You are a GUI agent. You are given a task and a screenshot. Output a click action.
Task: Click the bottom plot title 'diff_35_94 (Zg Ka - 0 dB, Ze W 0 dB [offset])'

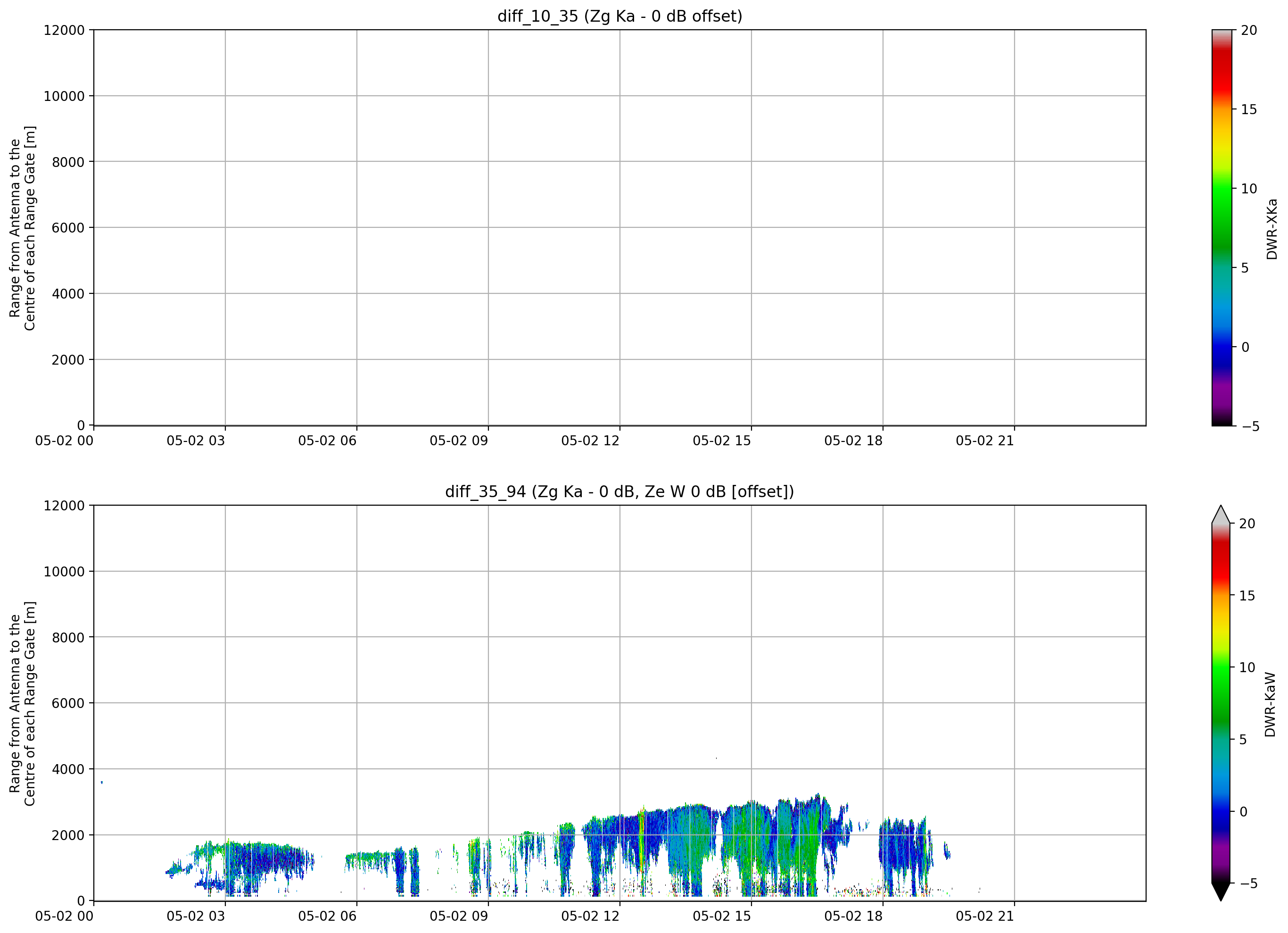coord(619,491)
